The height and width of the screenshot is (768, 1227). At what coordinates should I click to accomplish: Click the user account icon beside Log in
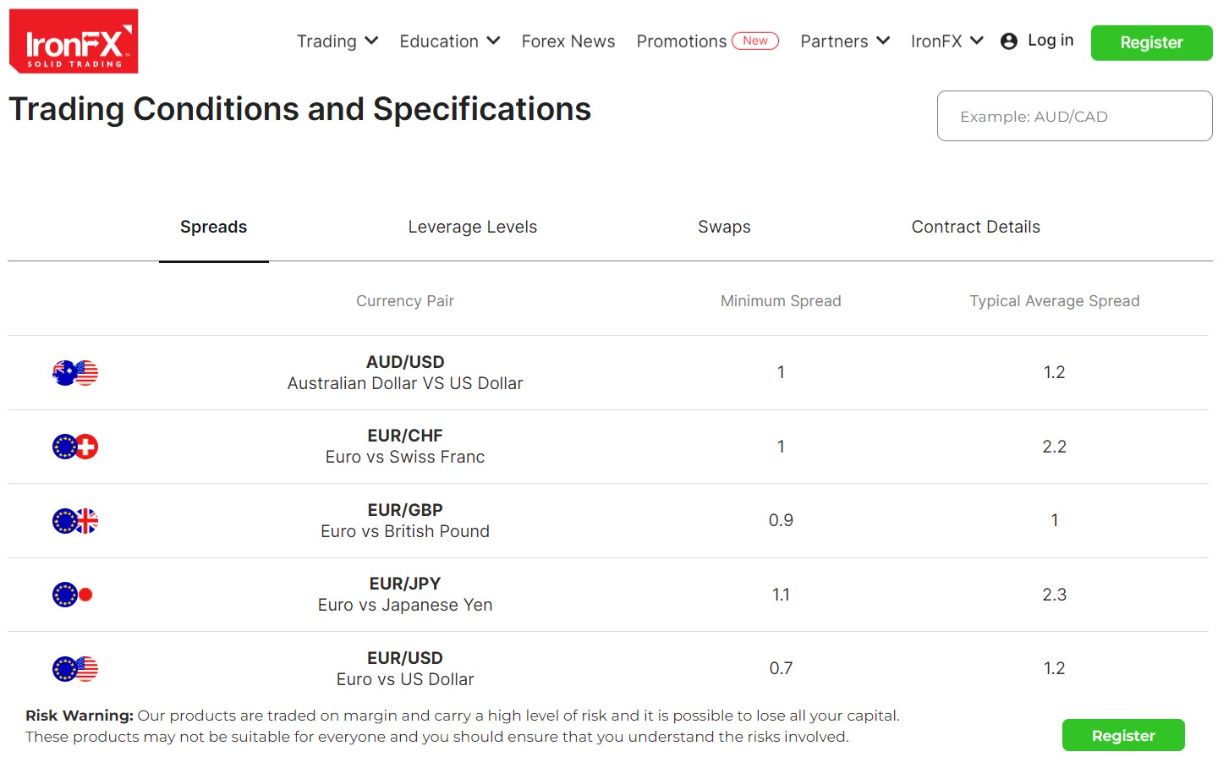click(x=1009, y=41)
